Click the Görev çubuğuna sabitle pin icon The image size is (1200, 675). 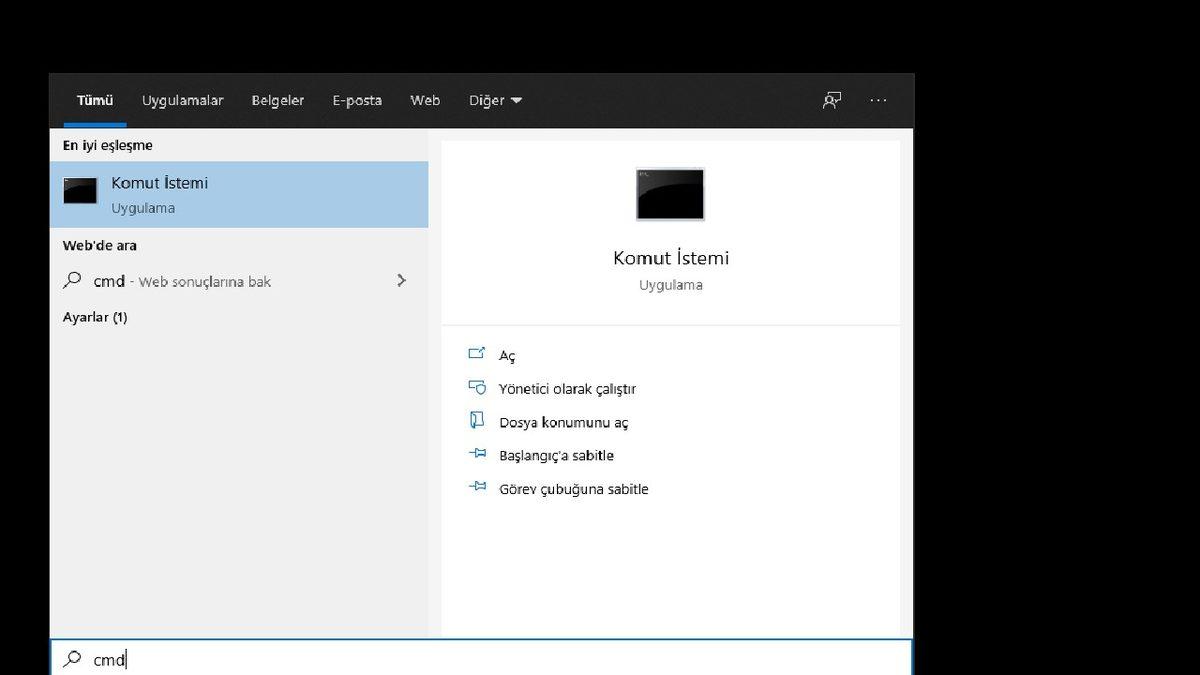pos(477,488)
